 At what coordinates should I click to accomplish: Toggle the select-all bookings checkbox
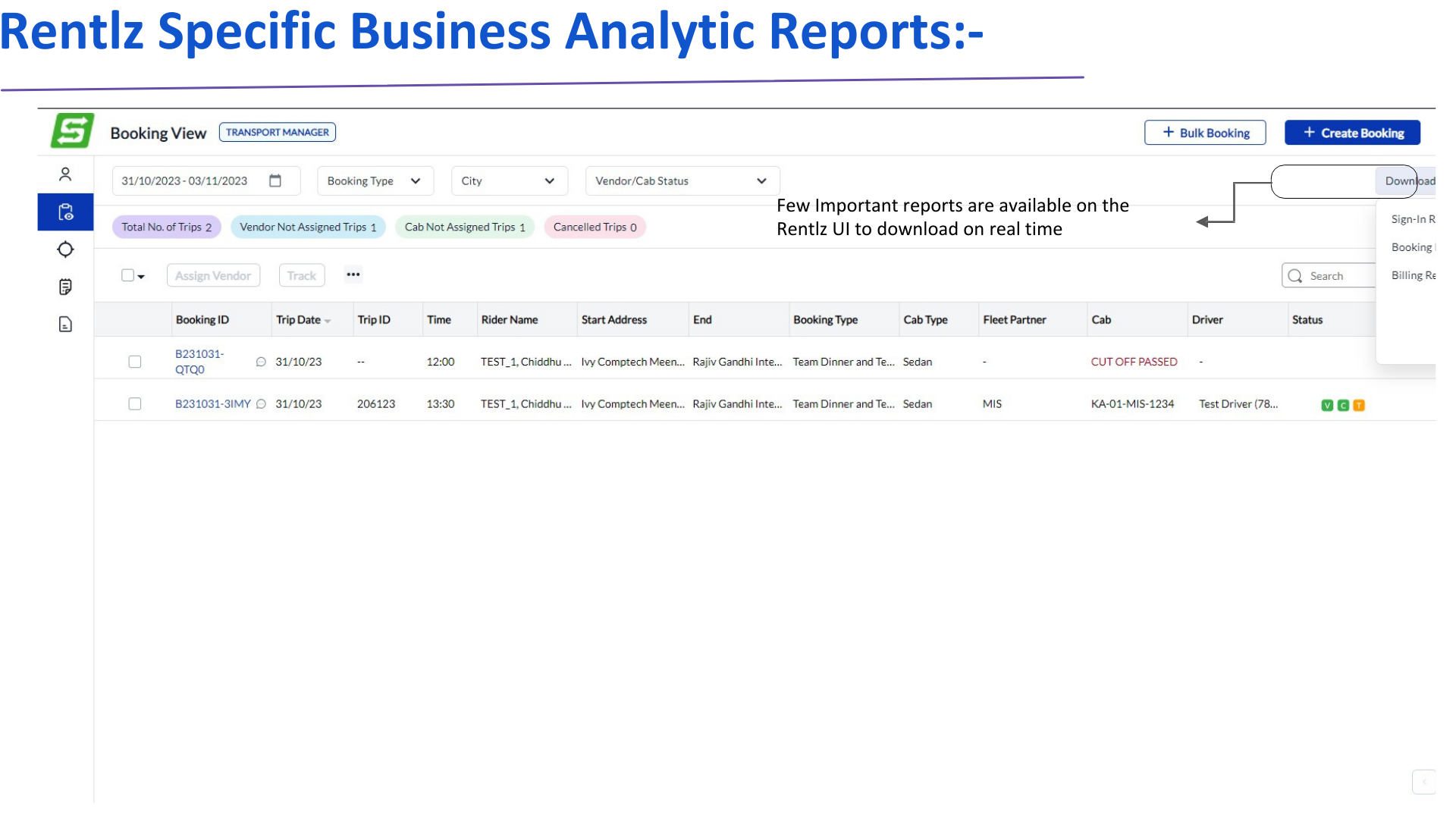click(127, 275)
